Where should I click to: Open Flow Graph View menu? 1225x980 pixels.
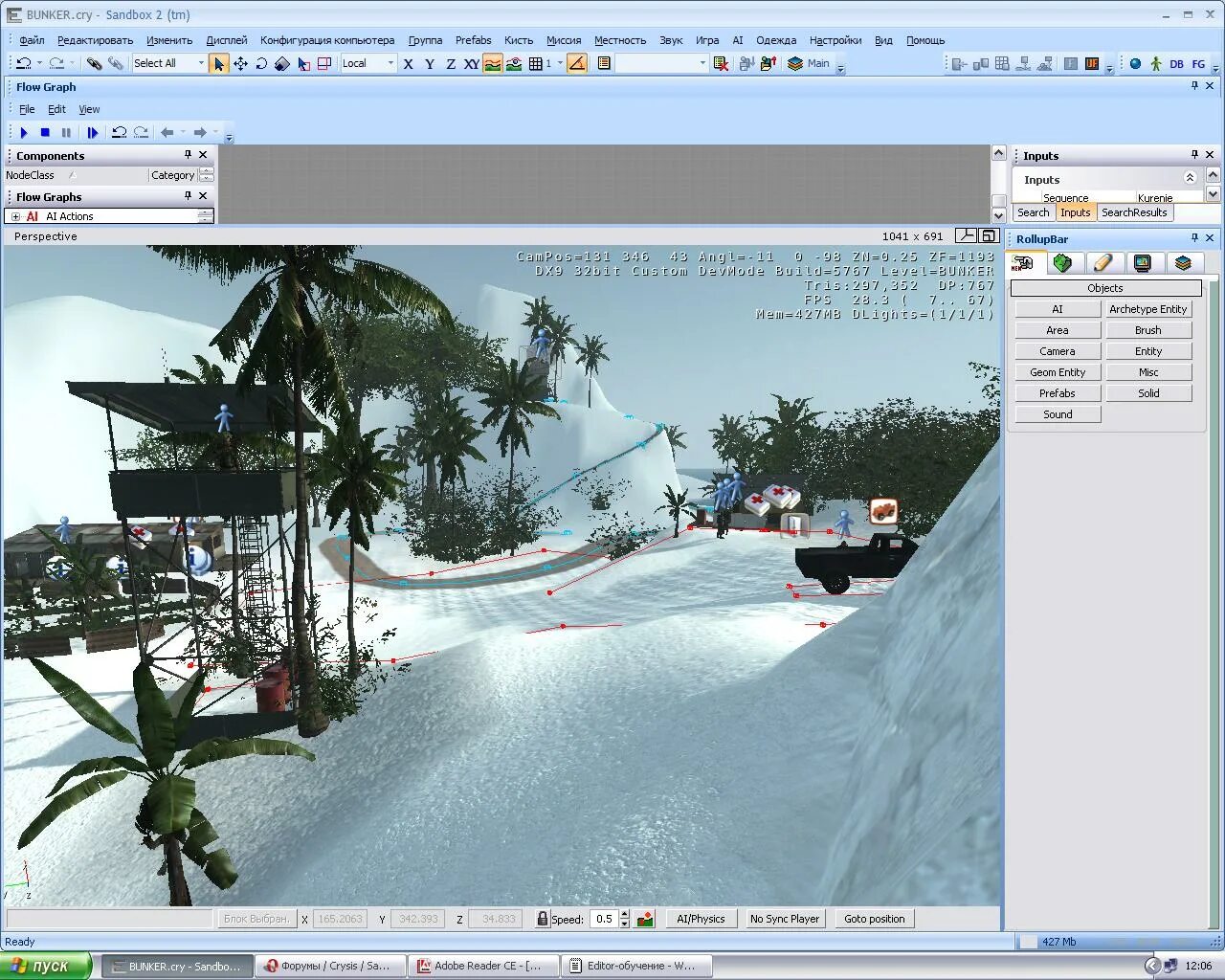89,109
